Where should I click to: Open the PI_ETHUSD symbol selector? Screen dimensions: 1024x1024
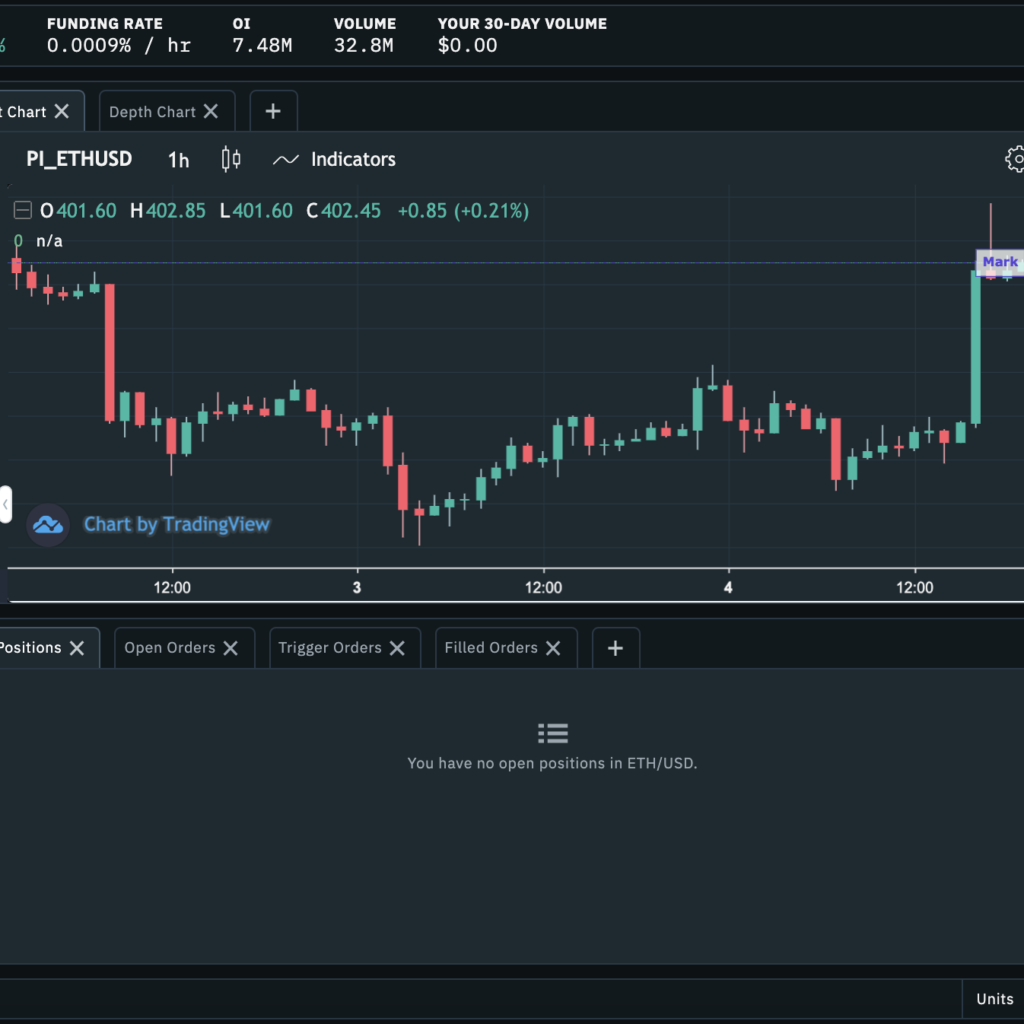[x=78, y=159]
